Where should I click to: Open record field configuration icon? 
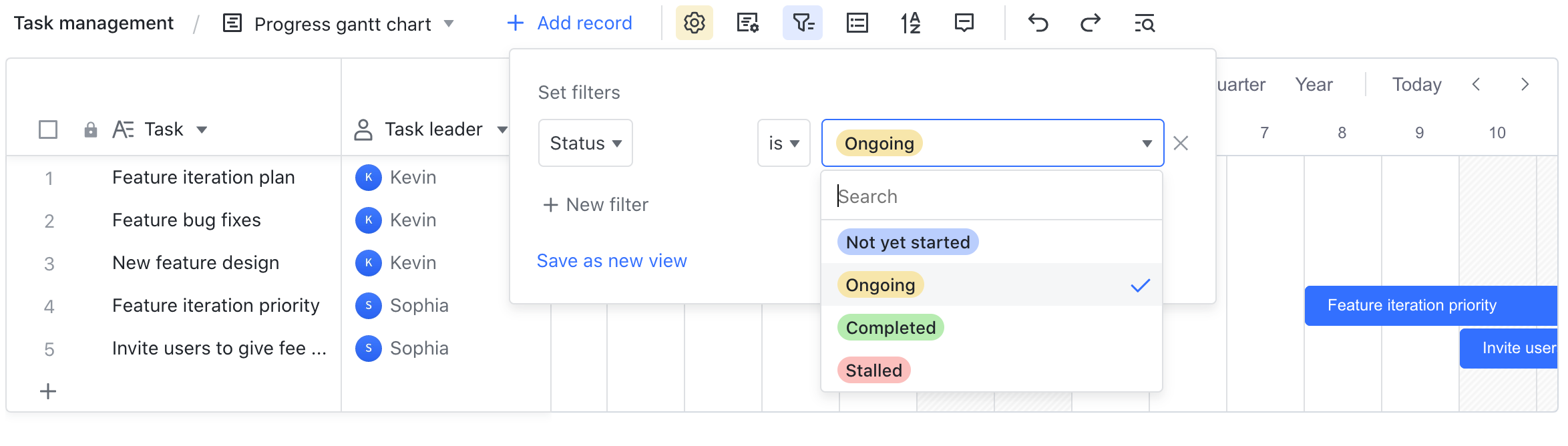pos(747,23)
